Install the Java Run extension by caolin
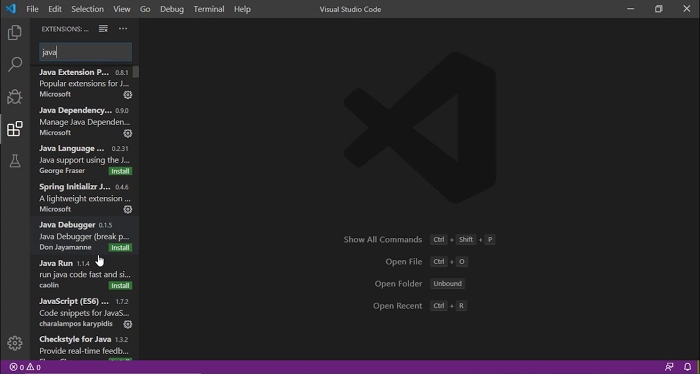The image size is (700, 374). tap(120, 286)
